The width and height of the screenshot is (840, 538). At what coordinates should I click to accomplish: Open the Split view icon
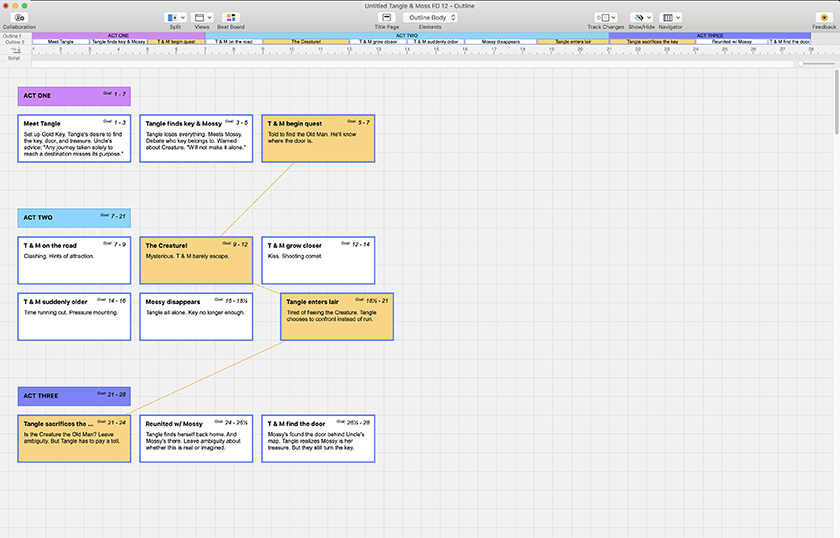point(171,17)
